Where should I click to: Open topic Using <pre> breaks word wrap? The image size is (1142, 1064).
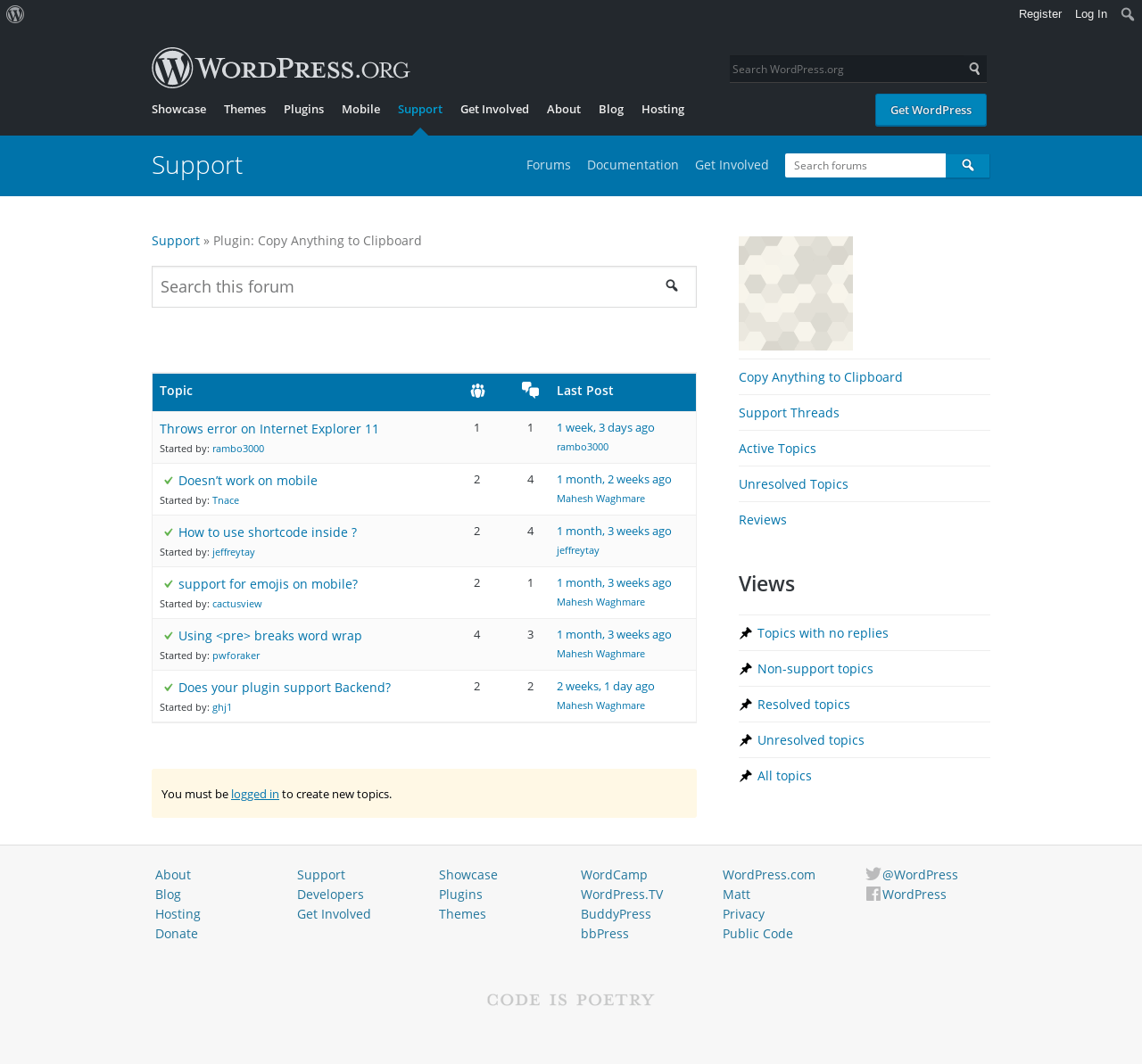click(x=270, y=636)
